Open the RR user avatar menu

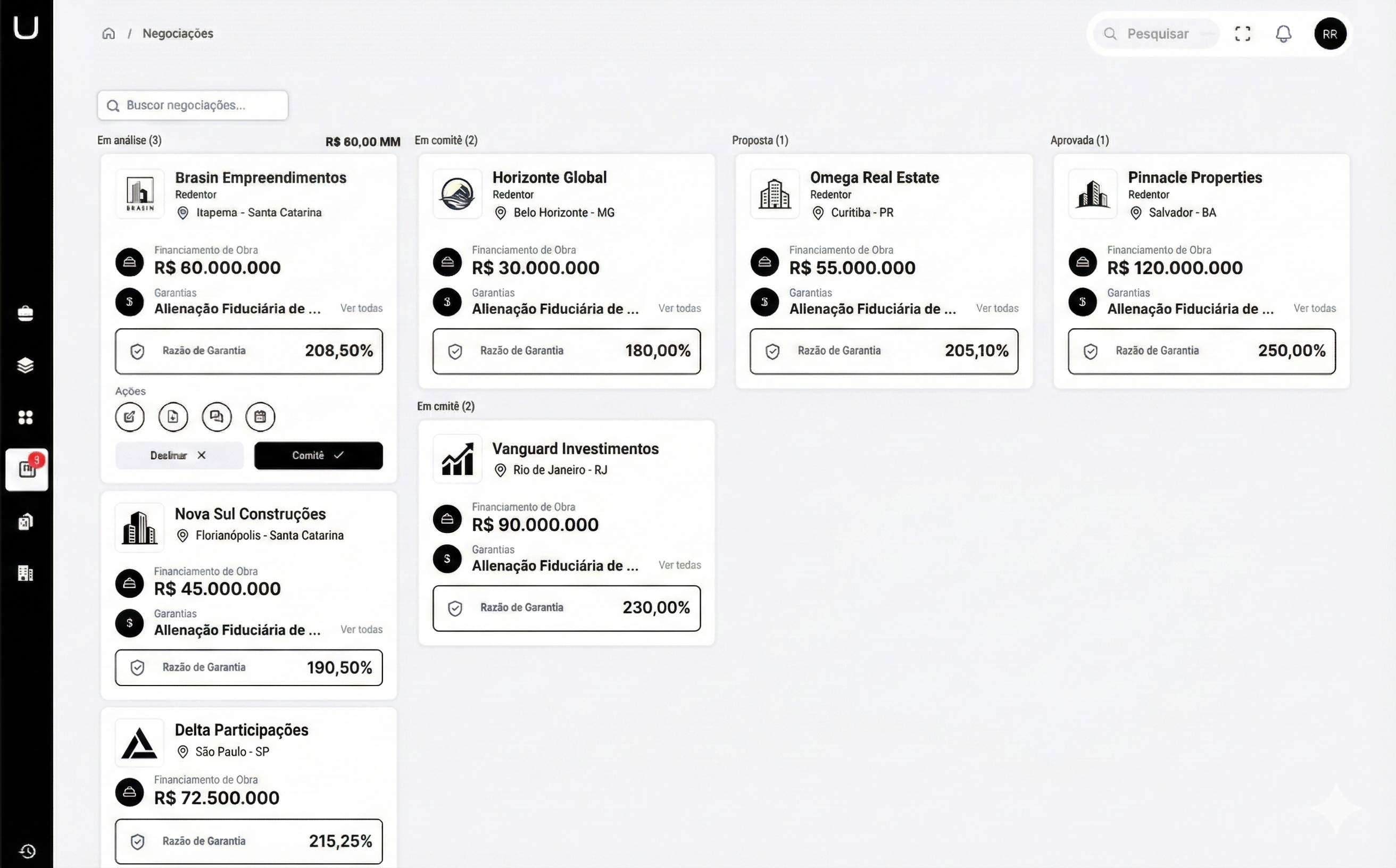(1330, 34)
